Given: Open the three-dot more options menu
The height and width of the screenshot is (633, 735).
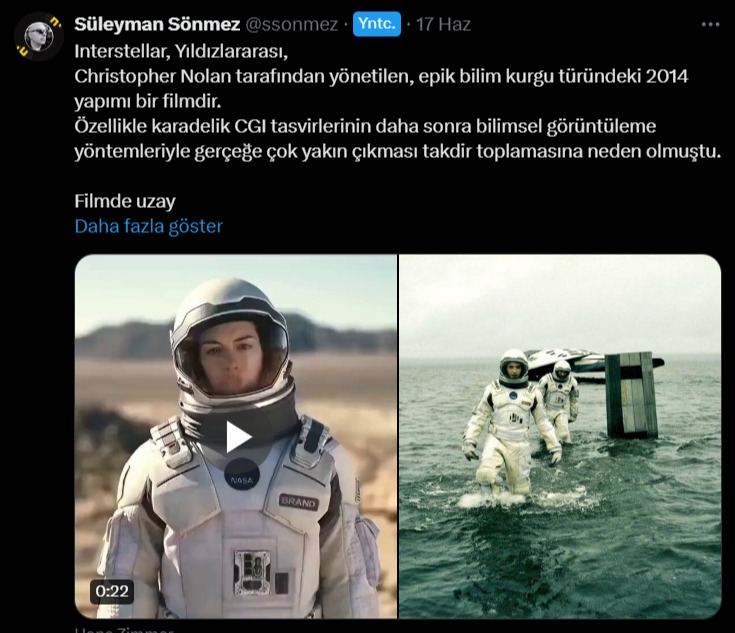Looking at the screenshot, I should 710,24.
